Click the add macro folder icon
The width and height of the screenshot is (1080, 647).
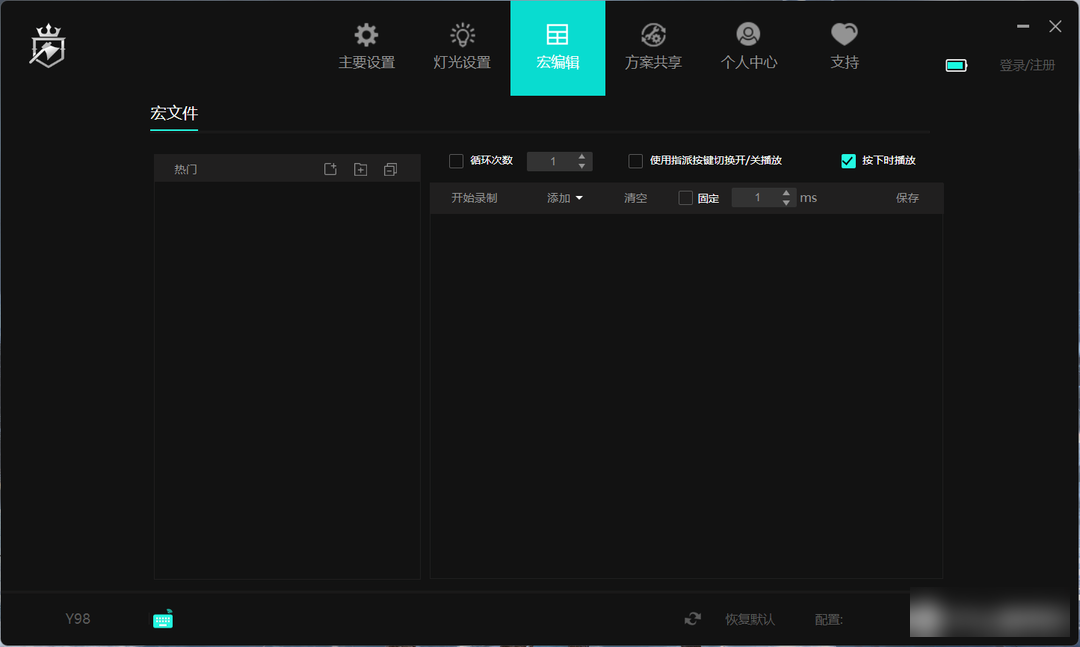click(360, 169)
